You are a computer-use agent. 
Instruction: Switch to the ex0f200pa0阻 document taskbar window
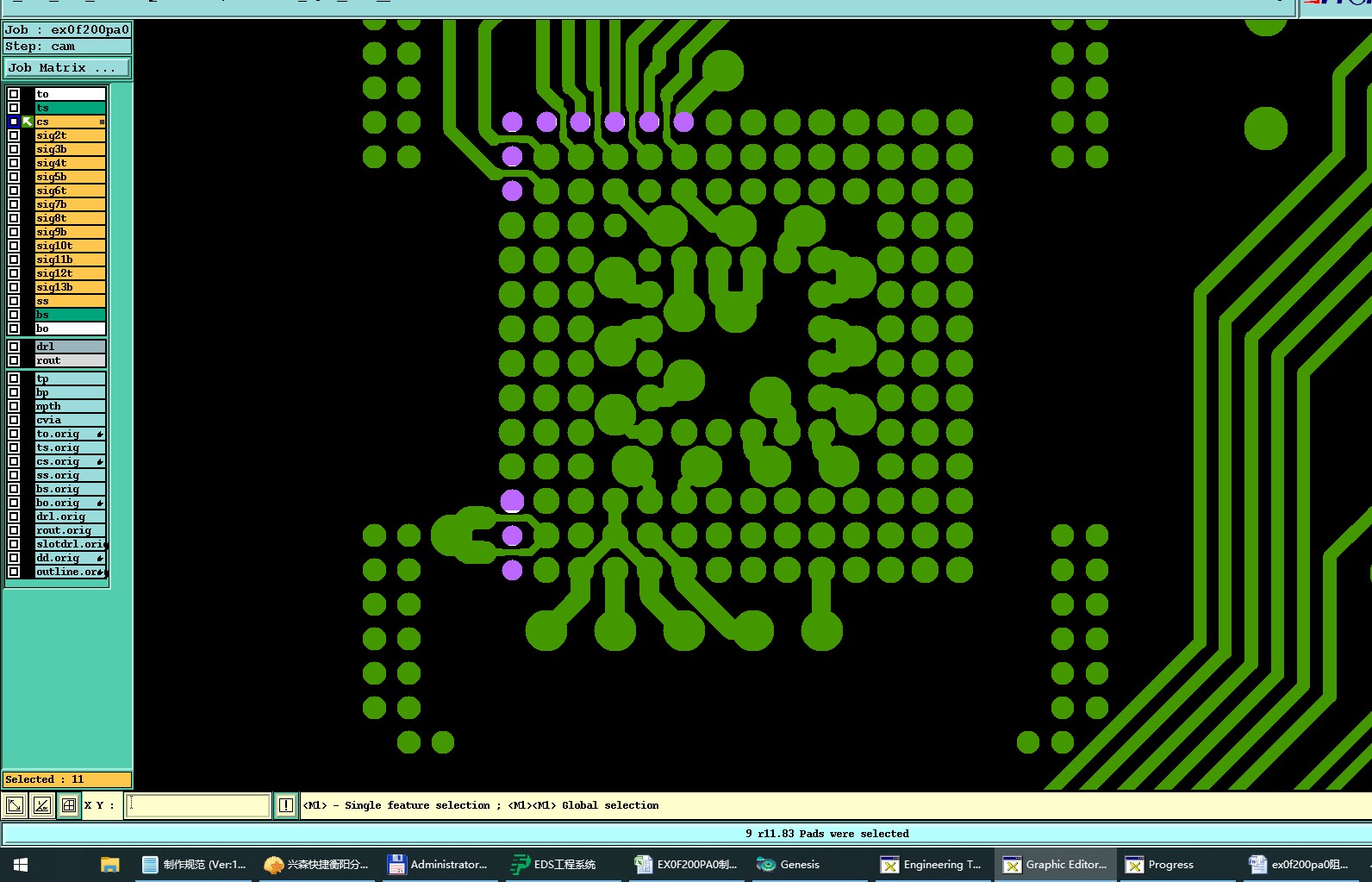click(1301, 864)
